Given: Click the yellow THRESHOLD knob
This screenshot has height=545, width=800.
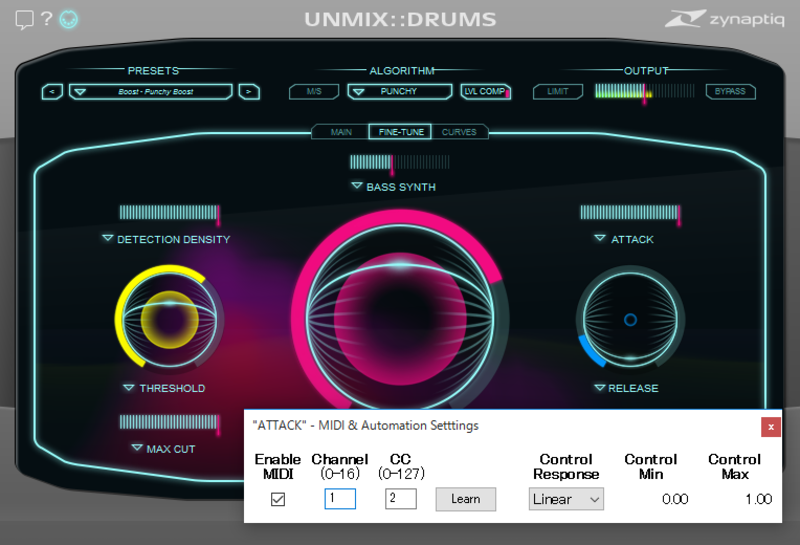Looking at the screenshot, I should pyautogui.click(x=169, y=319).
